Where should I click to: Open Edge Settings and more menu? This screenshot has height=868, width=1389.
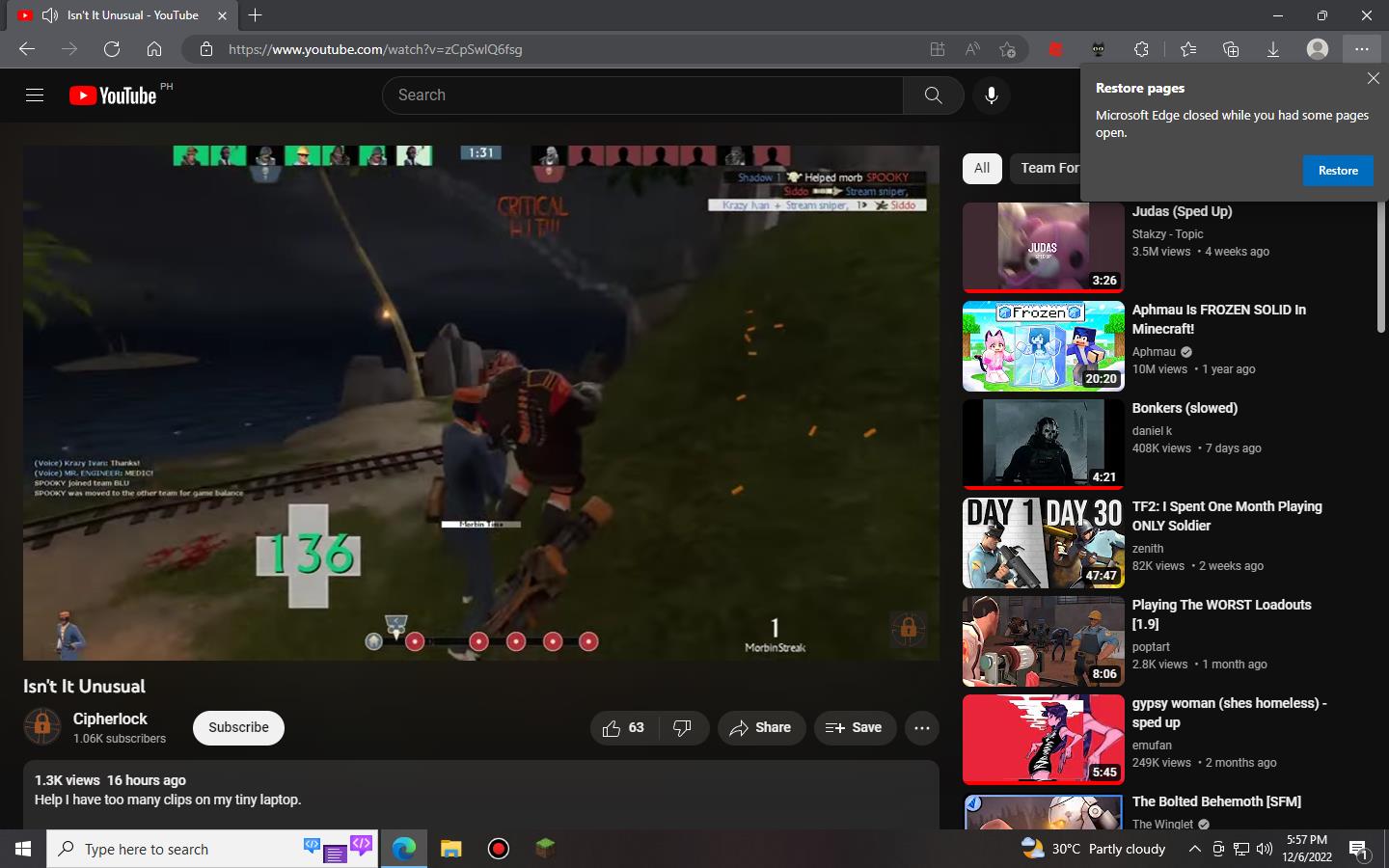click(x=1361, y=49)
